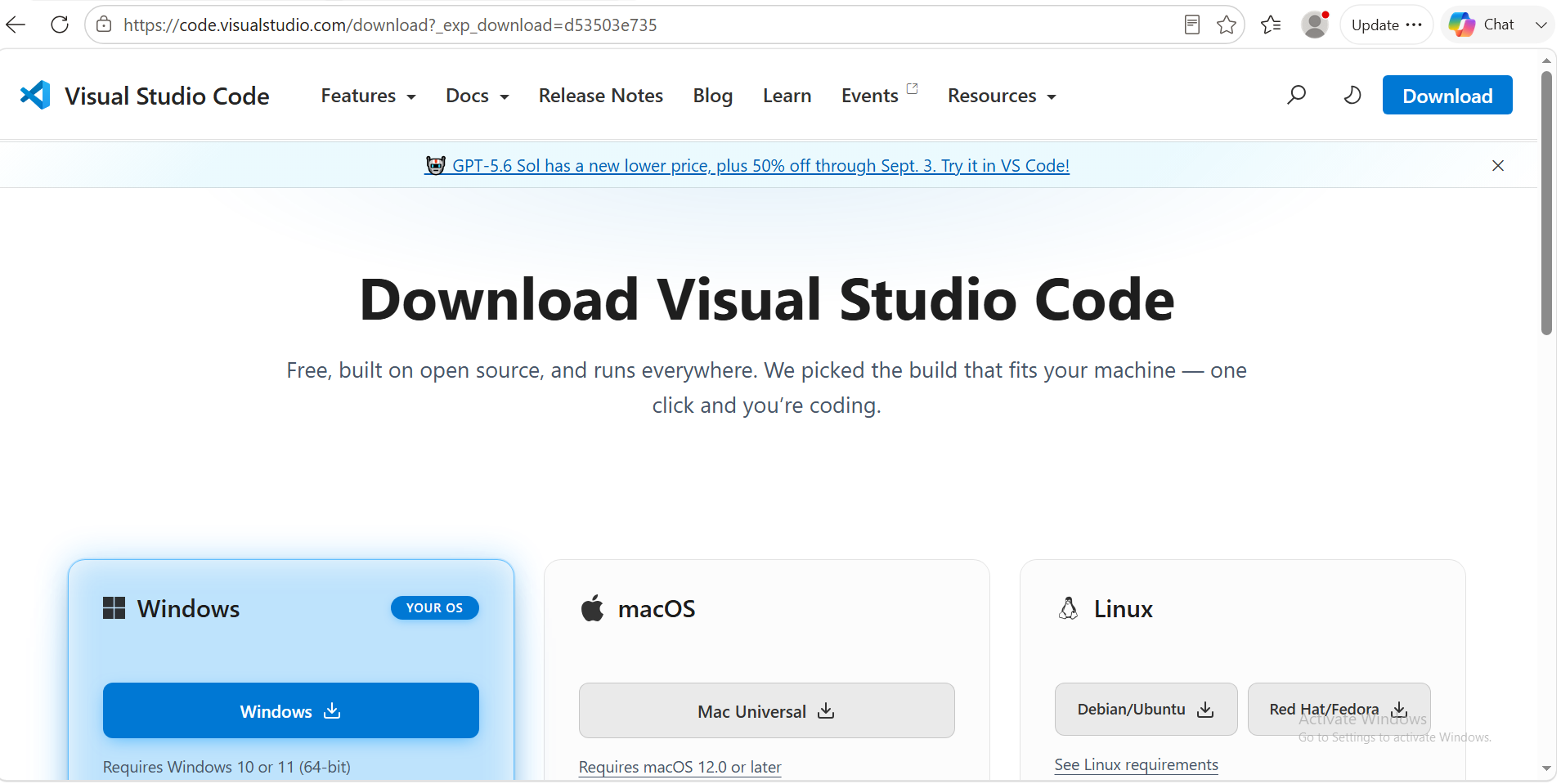Dismiss the announcement banner

1498,165
